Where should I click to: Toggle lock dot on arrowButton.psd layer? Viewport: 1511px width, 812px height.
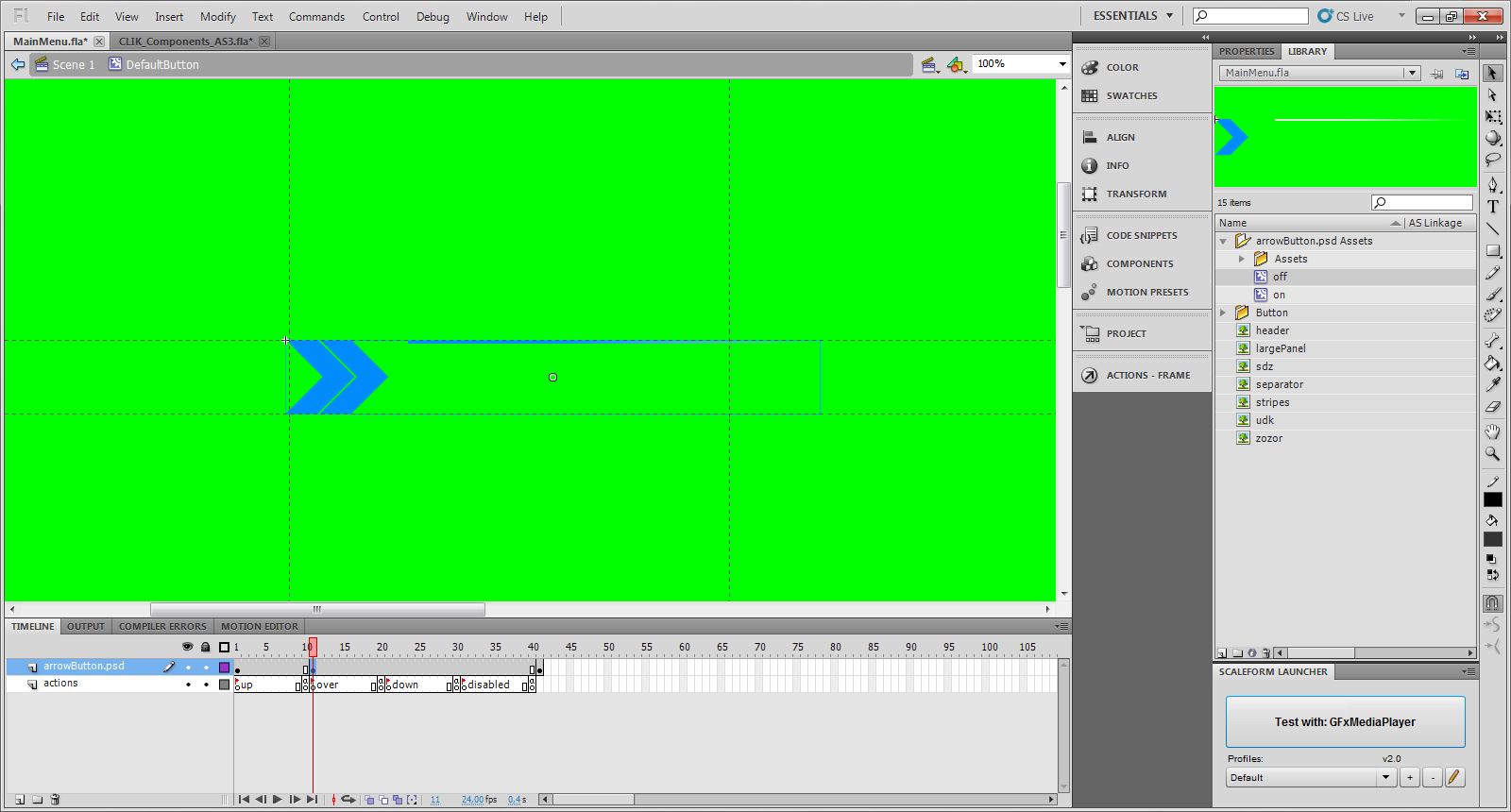206,668
